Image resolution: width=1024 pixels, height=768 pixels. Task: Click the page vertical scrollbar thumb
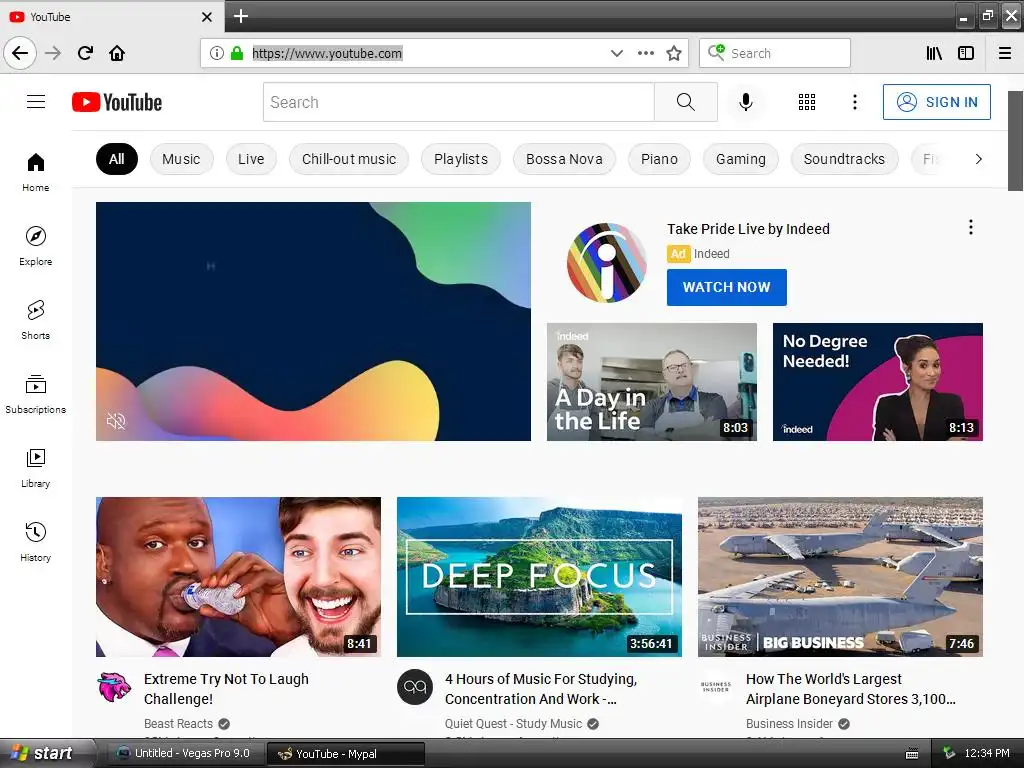(1016, 141)
